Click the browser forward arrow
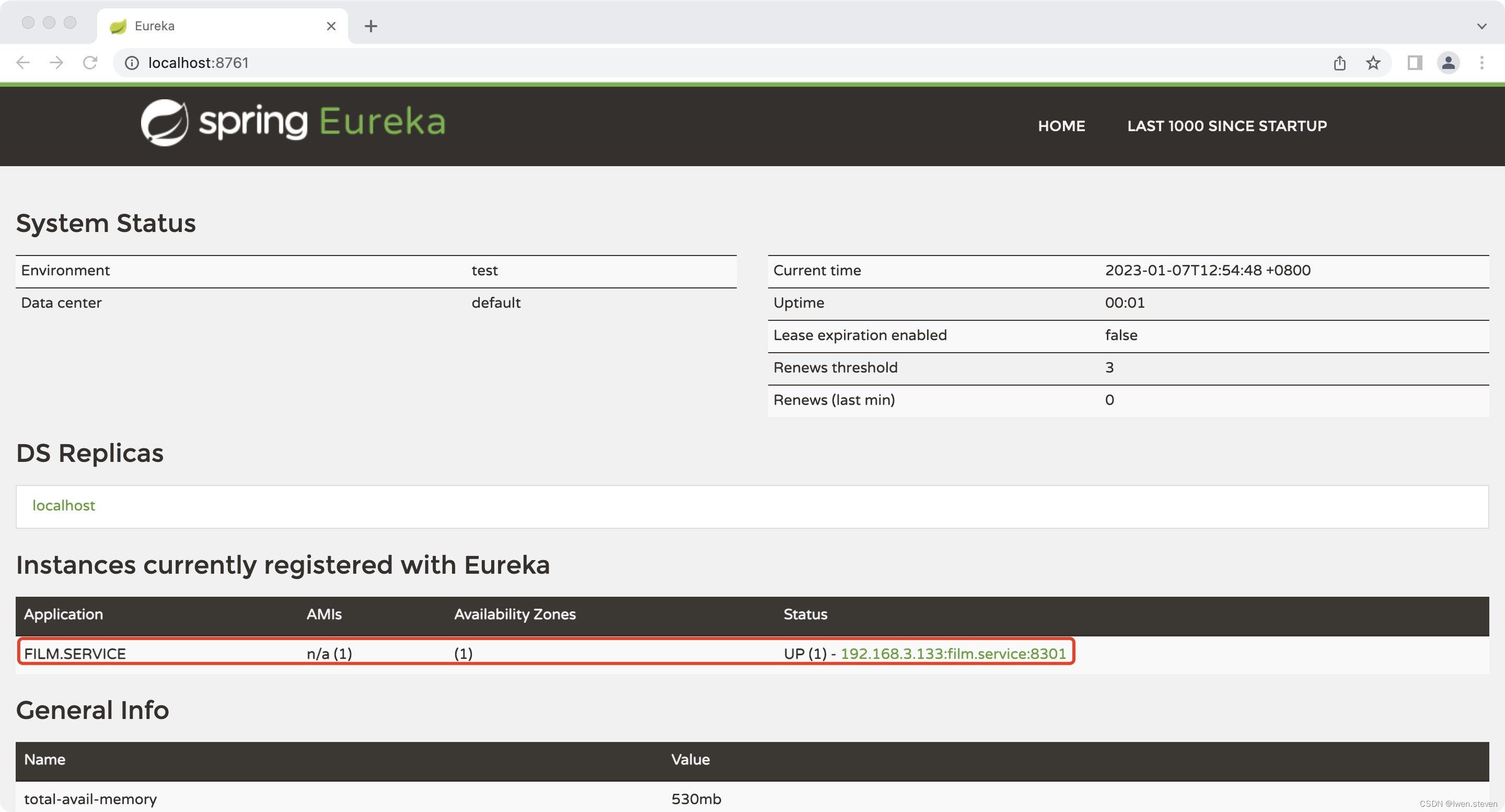Image resolution: width=1505 pixels, height=812 pixels. pyautogui.click(x=56, y=63)
